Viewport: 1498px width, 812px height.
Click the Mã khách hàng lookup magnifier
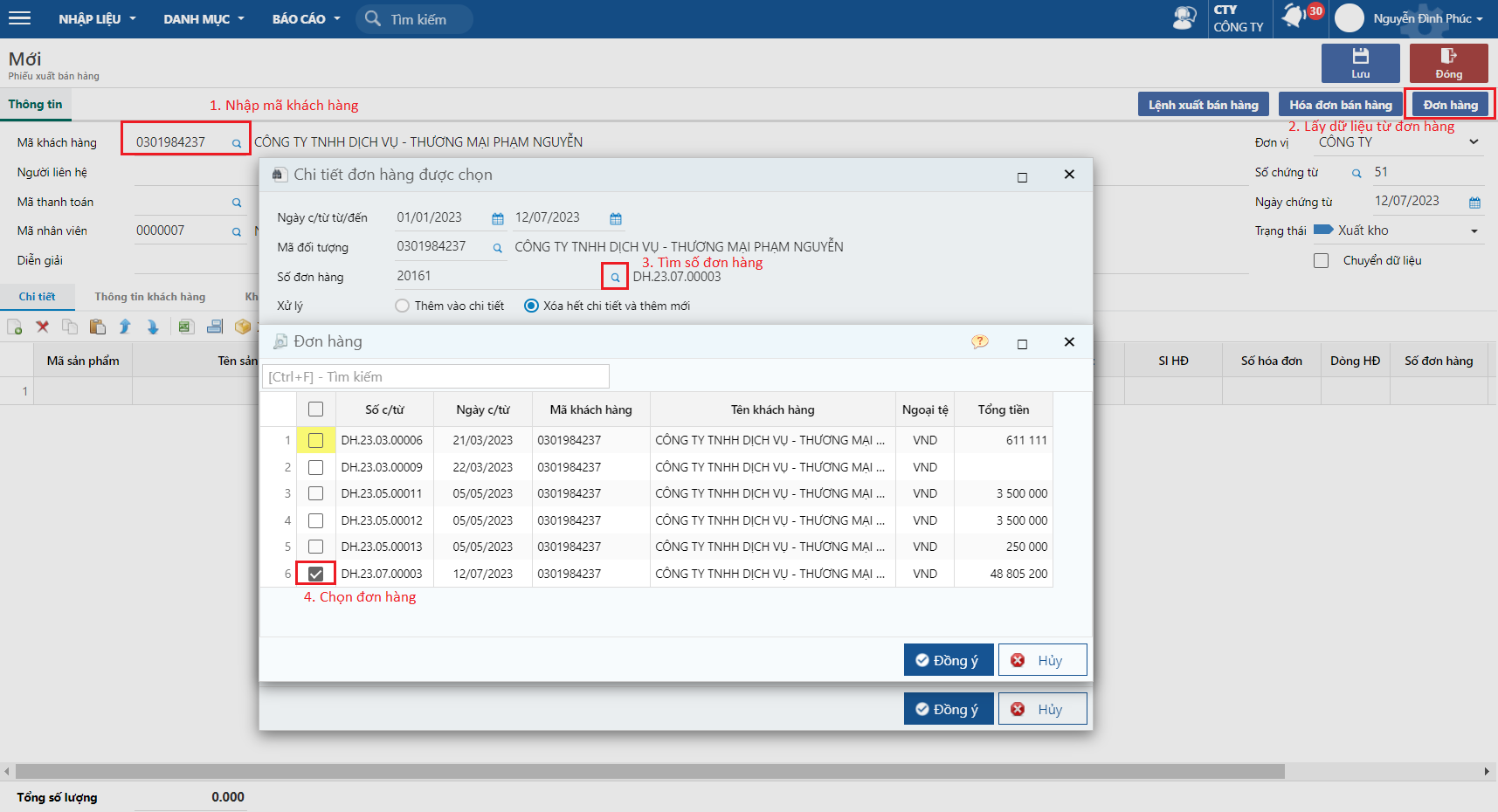(236, 143)
